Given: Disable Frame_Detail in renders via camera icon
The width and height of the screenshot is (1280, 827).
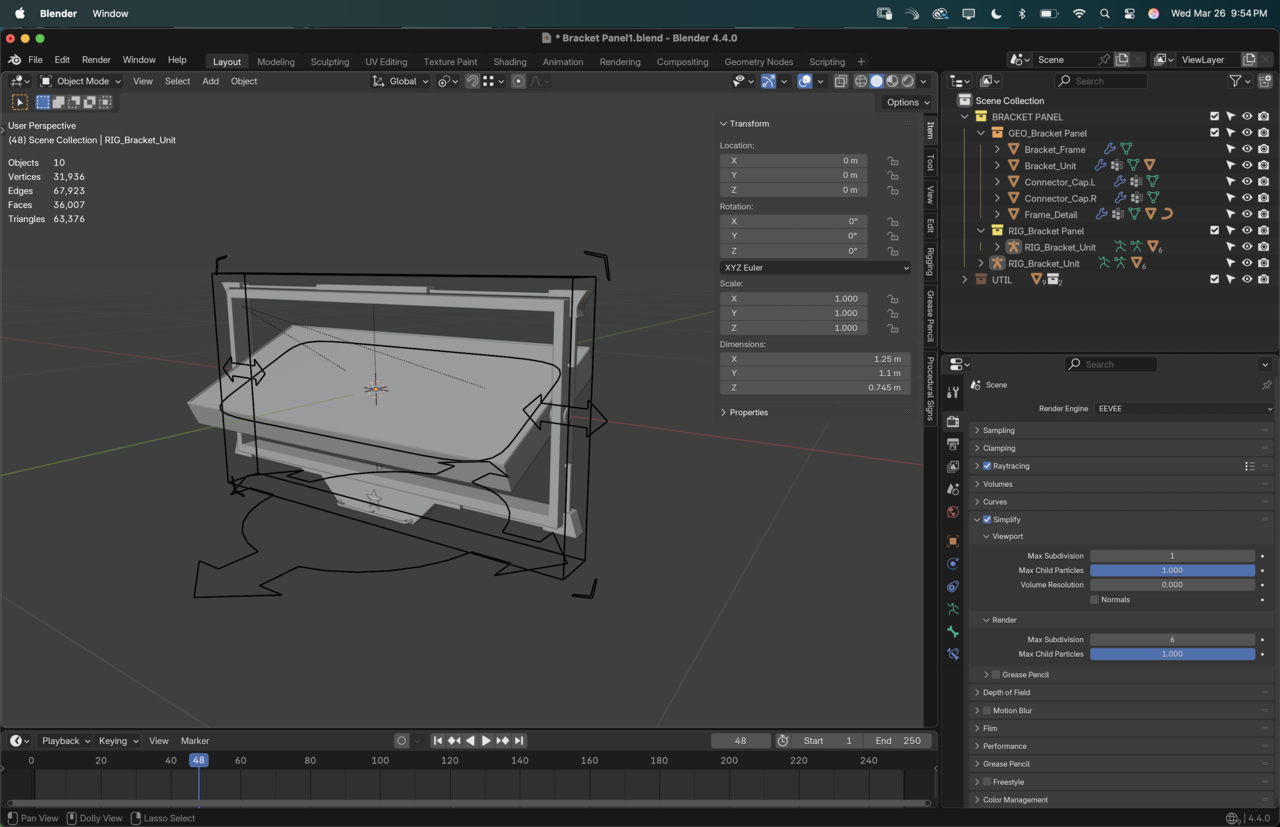Looking at the screenshot, I should (x=1264, y=214).
